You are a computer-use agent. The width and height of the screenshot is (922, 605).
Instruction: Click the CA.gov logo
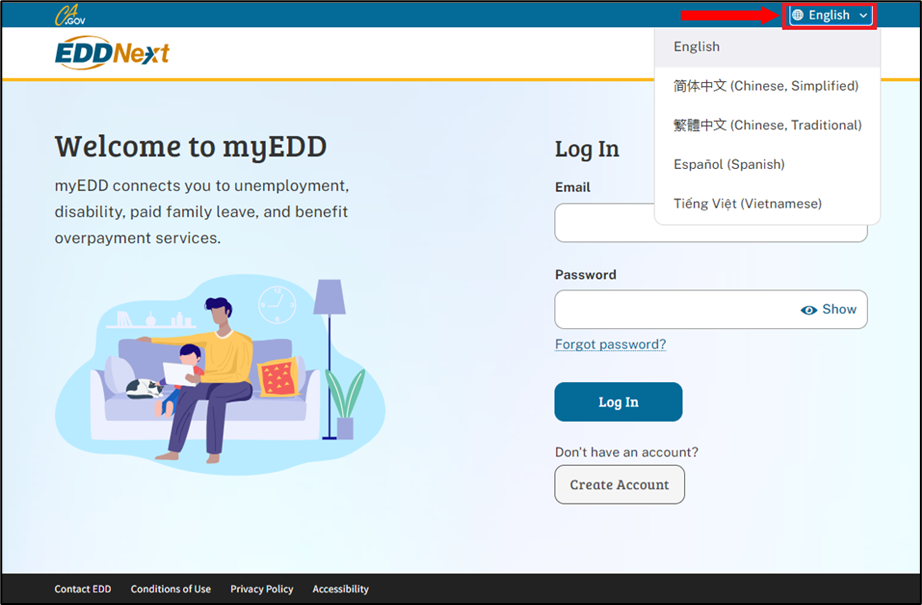coord(69,15)
